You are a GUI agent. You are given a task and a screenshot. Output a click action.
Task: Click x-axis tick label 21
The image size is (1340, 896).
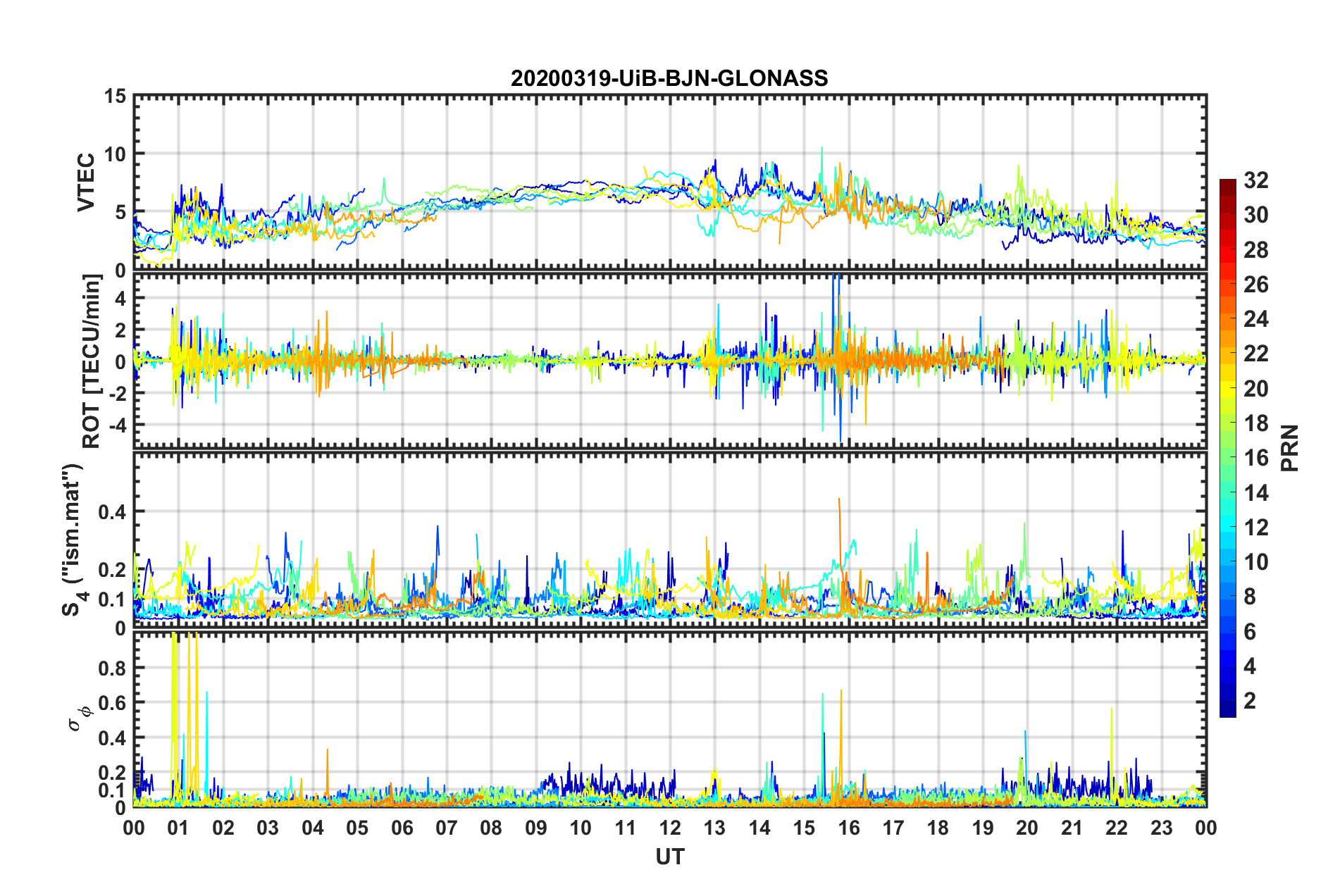click(1072, 828)
